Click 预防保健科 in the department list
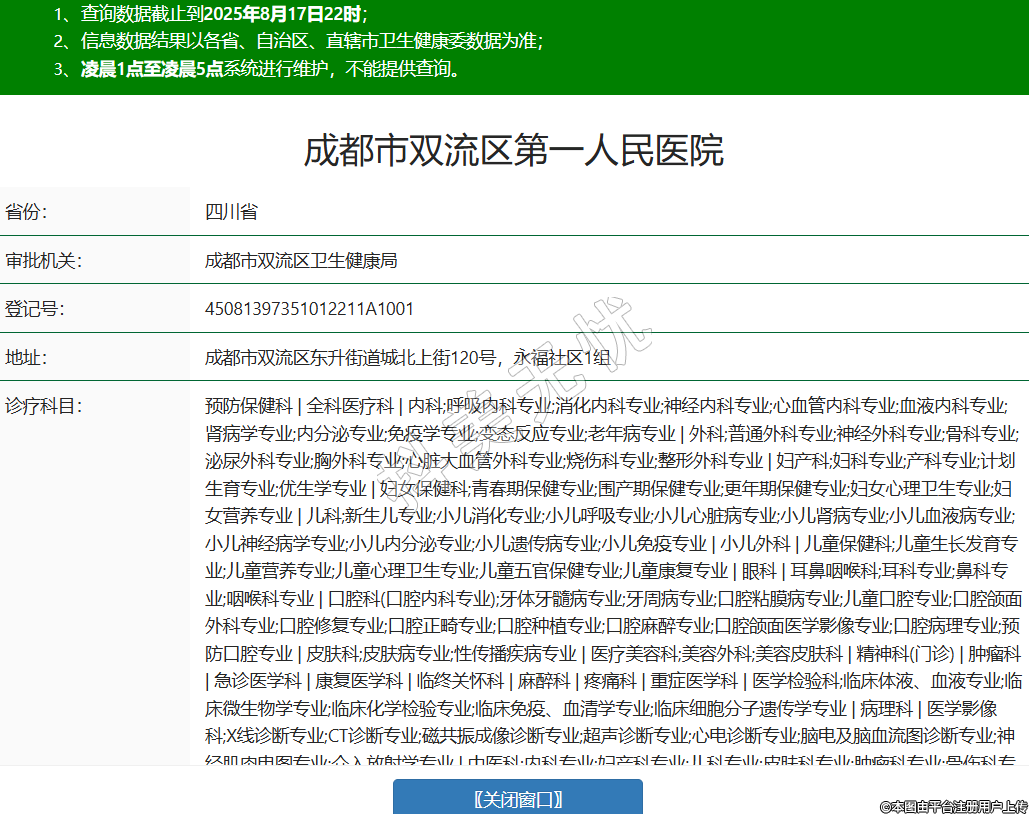Image resolution: width=1029 pixels, height=814 pixels. (x=248, y=406)
